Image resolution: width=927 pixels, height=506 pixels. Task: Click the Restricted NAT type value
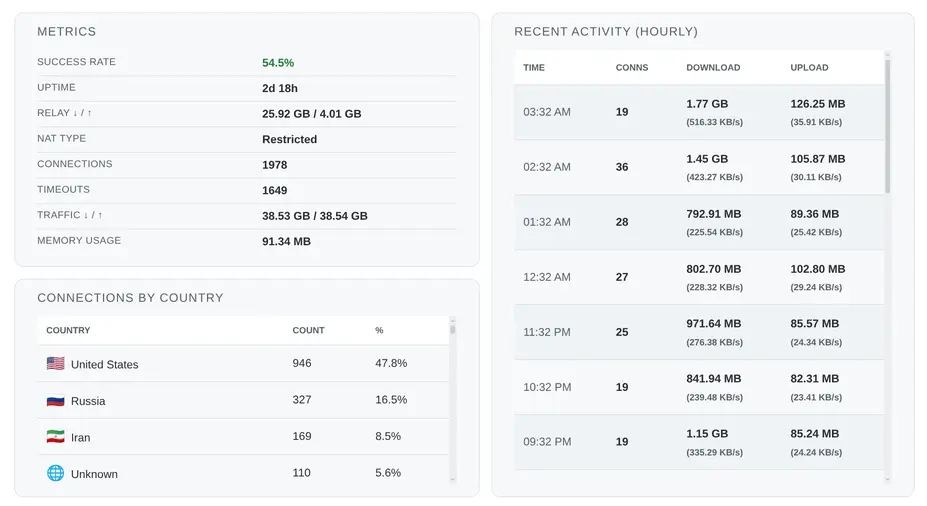[x=289, y=140]
